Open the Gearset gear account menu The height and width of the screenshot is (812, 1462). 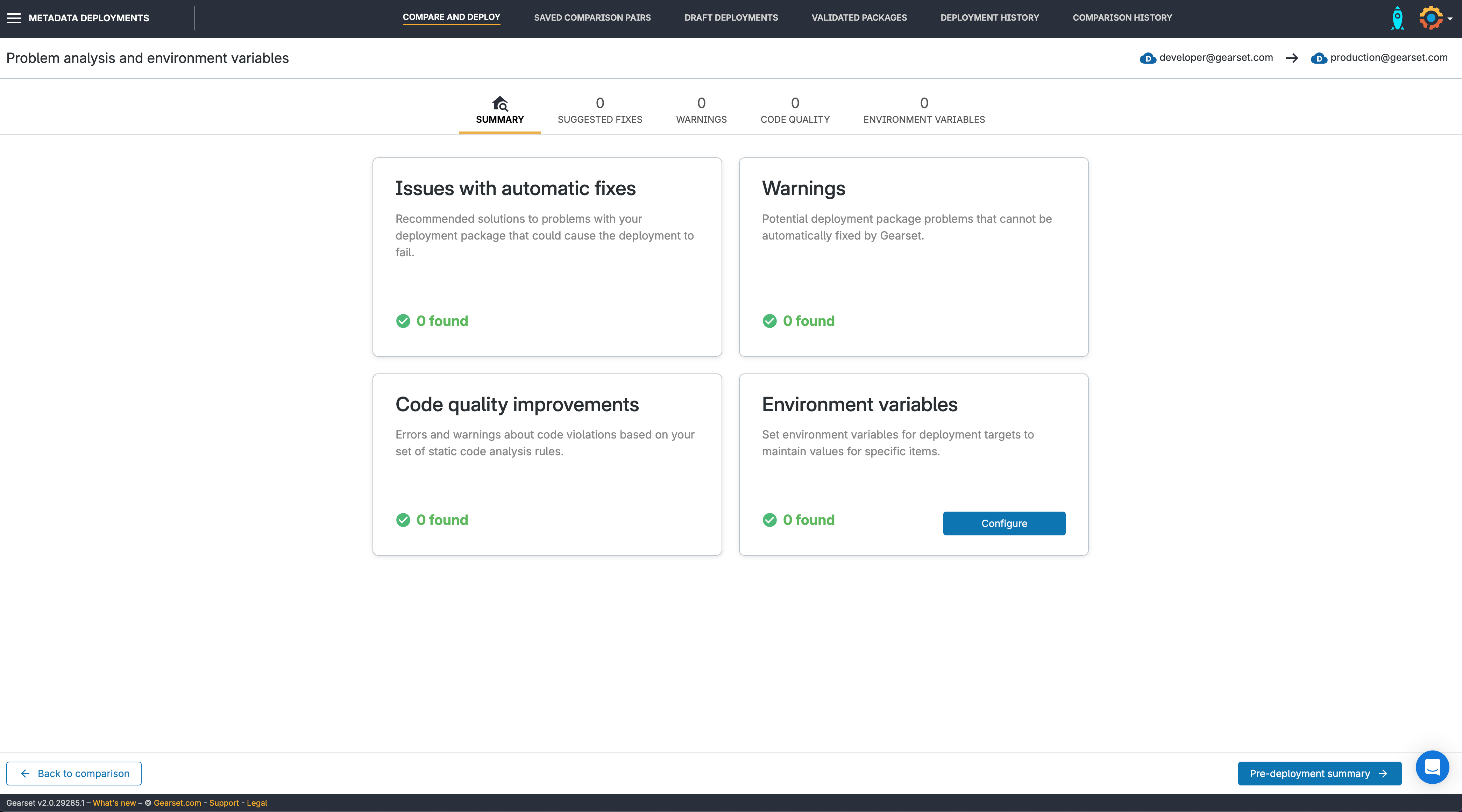(x=1431, y=18)
